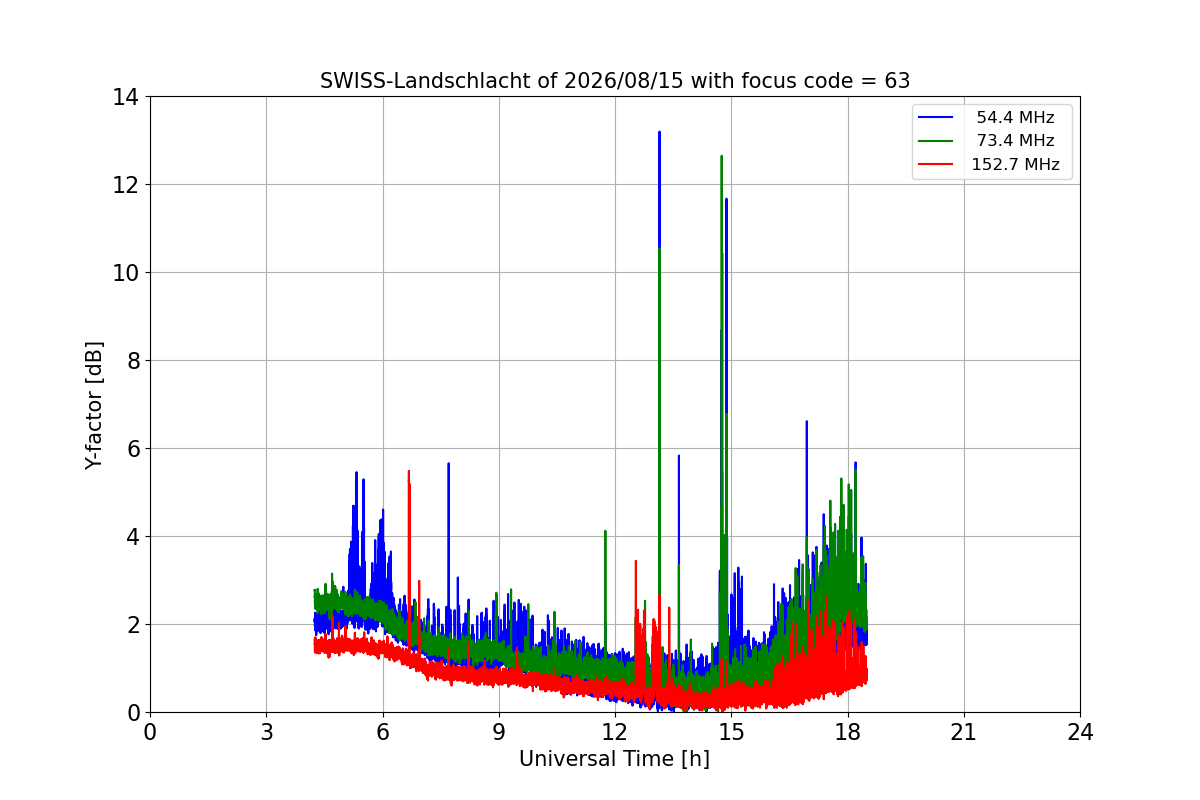Click the y-axis tick label 14

[126, 97]
